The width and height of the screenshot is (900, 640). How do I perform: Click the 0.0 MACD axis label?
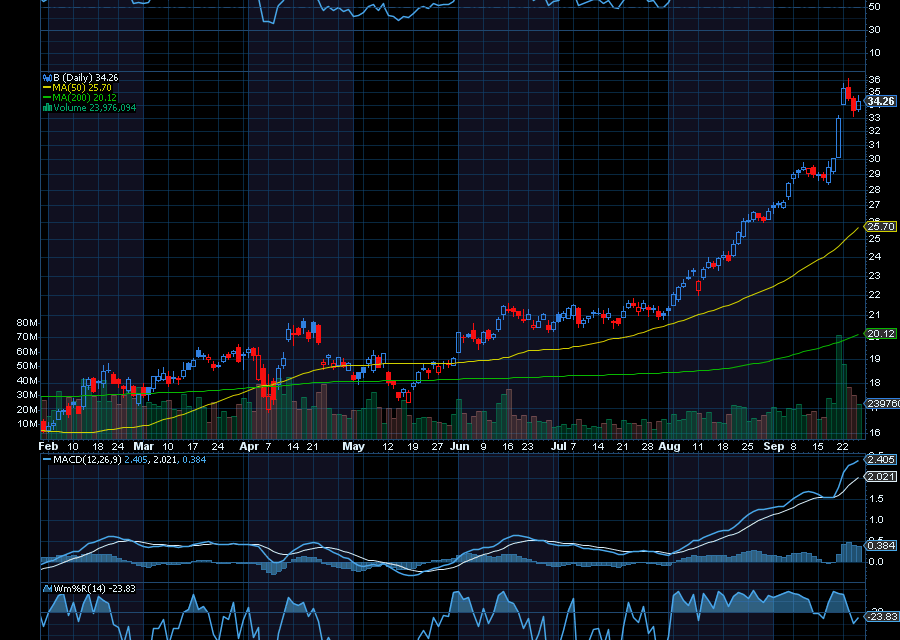pos(876,562)
